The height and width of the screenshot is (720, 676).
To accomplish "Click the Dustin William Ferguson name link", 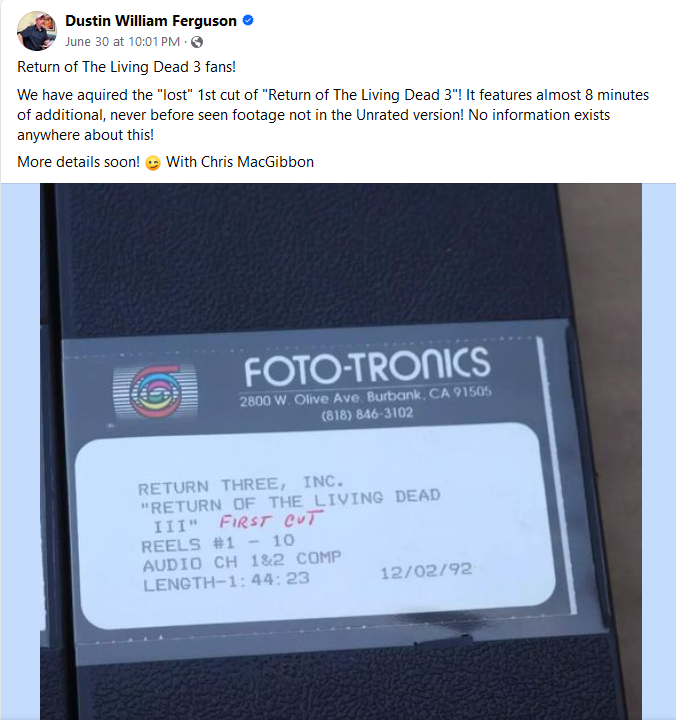I will (x=151, y=21).
